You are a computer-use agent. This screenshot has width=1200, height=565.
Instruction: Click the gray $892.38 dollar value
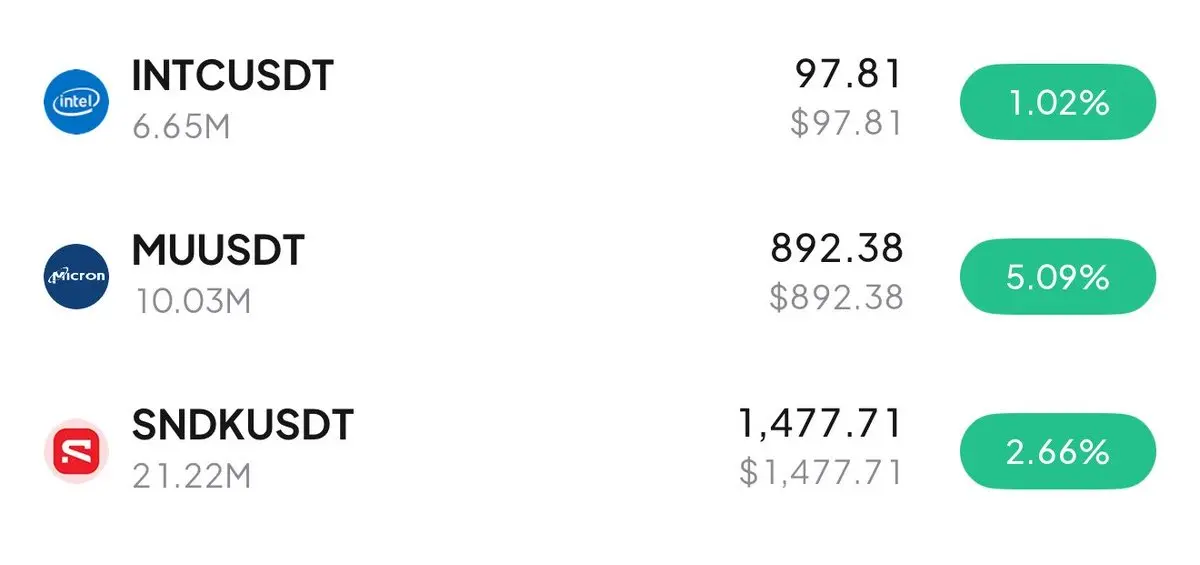(836, 297)
